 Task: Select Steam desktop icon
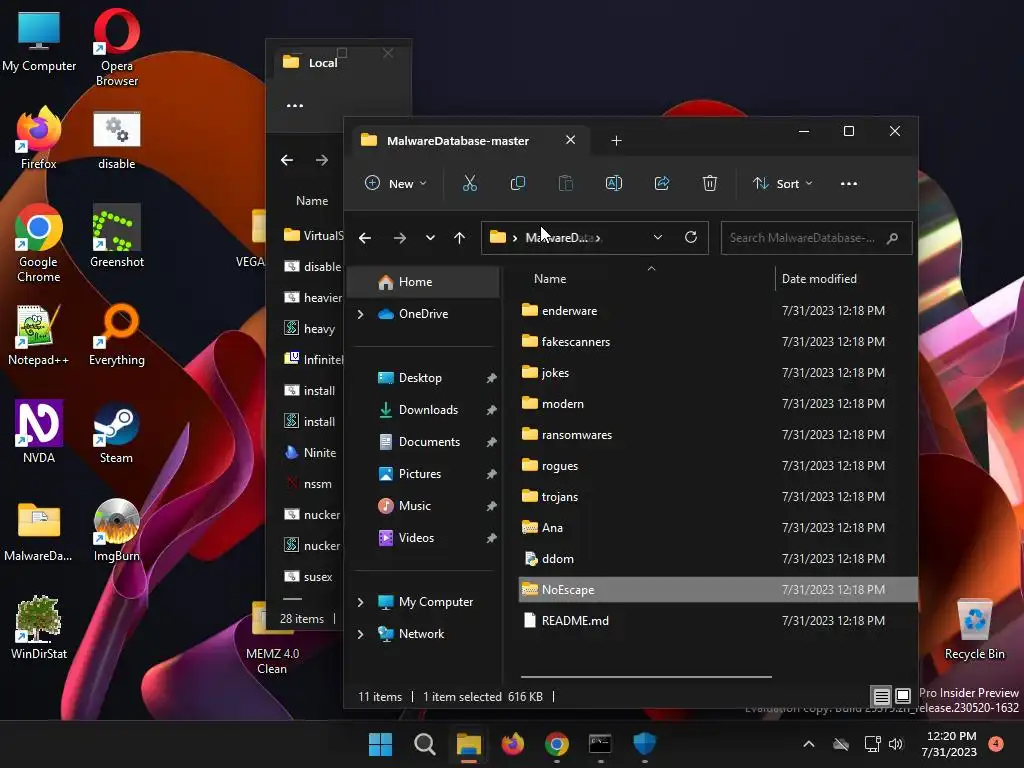(x=116, y=433)
